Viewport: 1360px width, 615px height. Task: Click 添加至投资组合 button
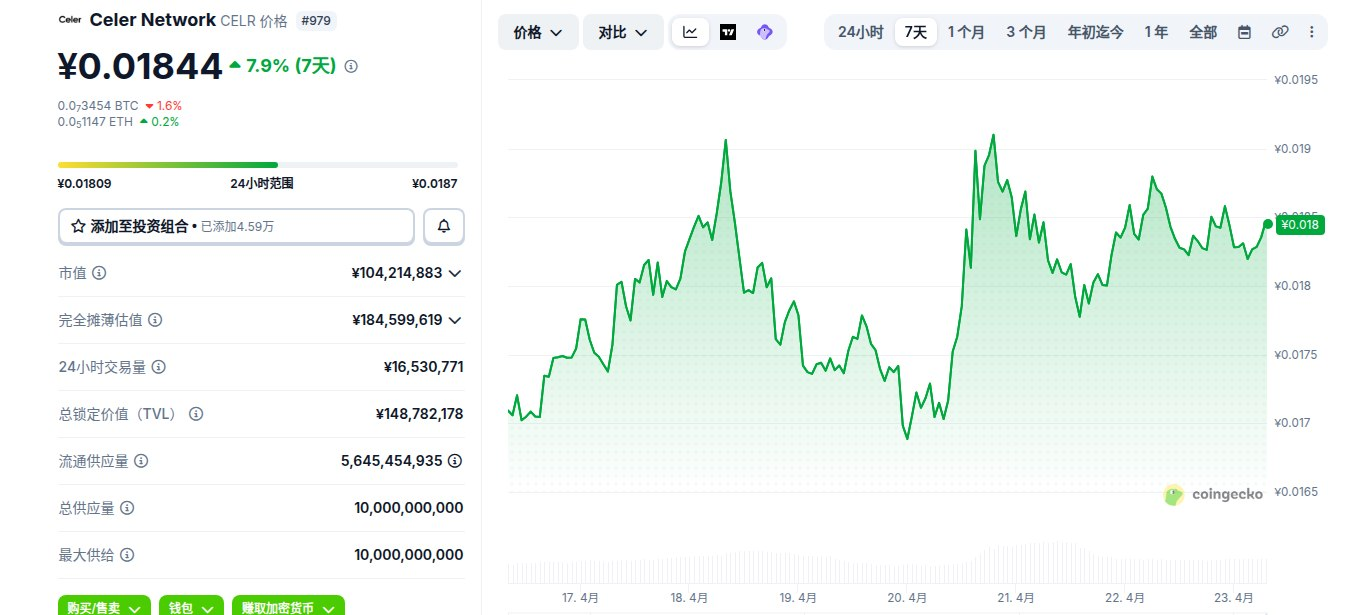tap(236, 227)
